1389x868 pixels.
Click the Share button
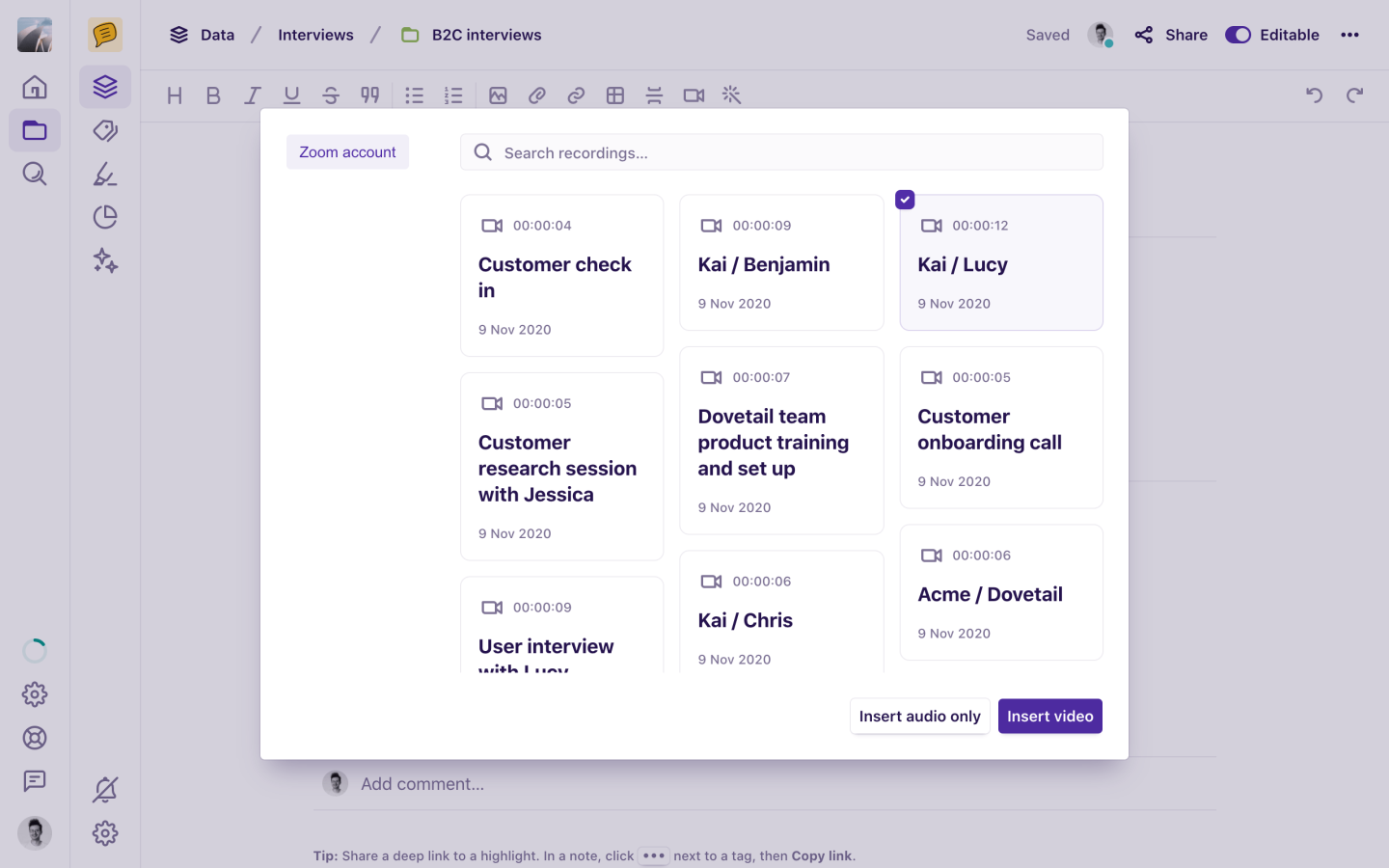click(1171, 35)
